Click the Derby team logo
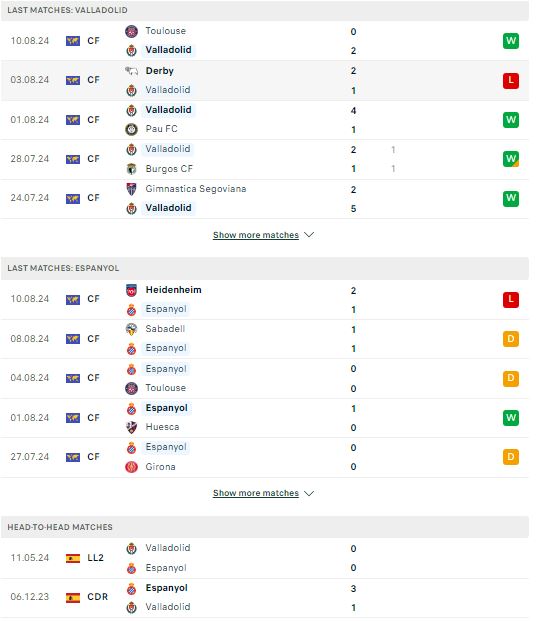Screen dimensions: 537x621 click(x=131, y=71)
